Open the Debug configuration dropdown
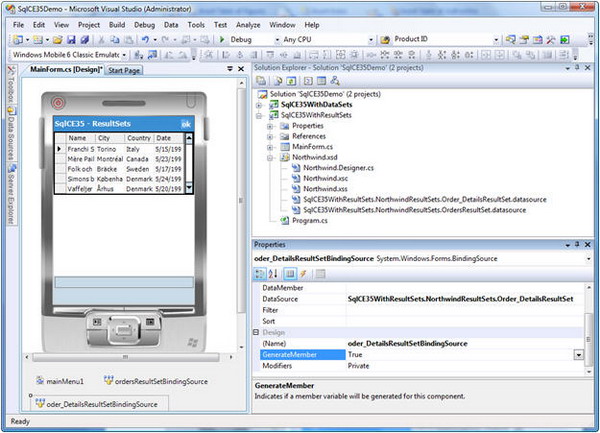600x433 pixels. (277, 40)
